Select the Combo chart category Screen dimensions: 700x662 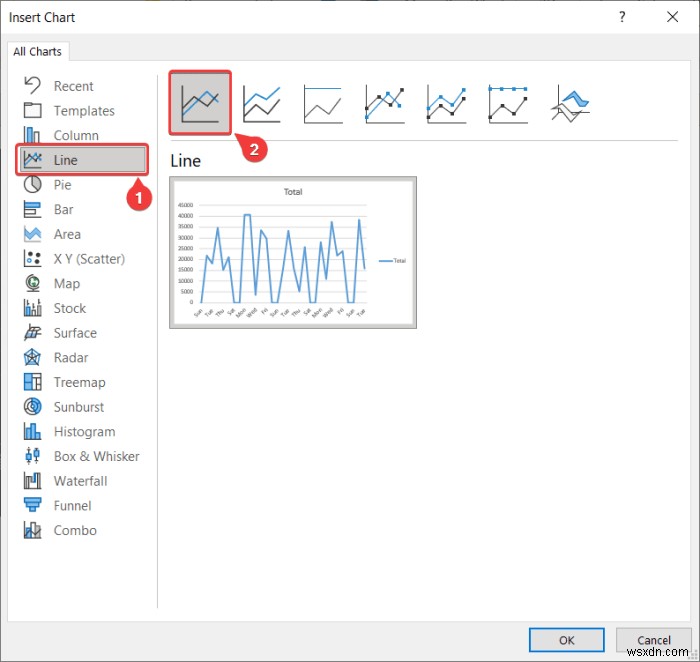click(x=75, y=530)
